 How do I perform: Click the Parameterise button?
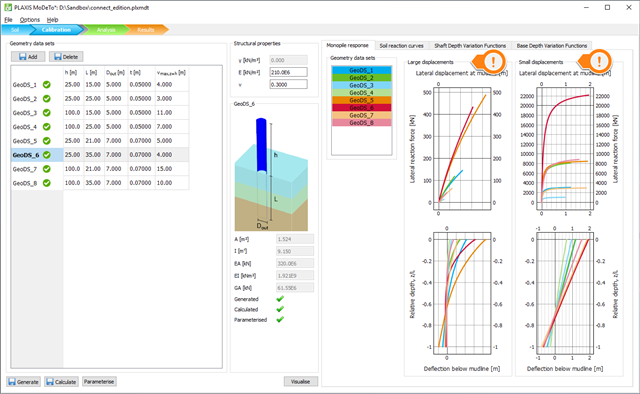tap(99, 382)
